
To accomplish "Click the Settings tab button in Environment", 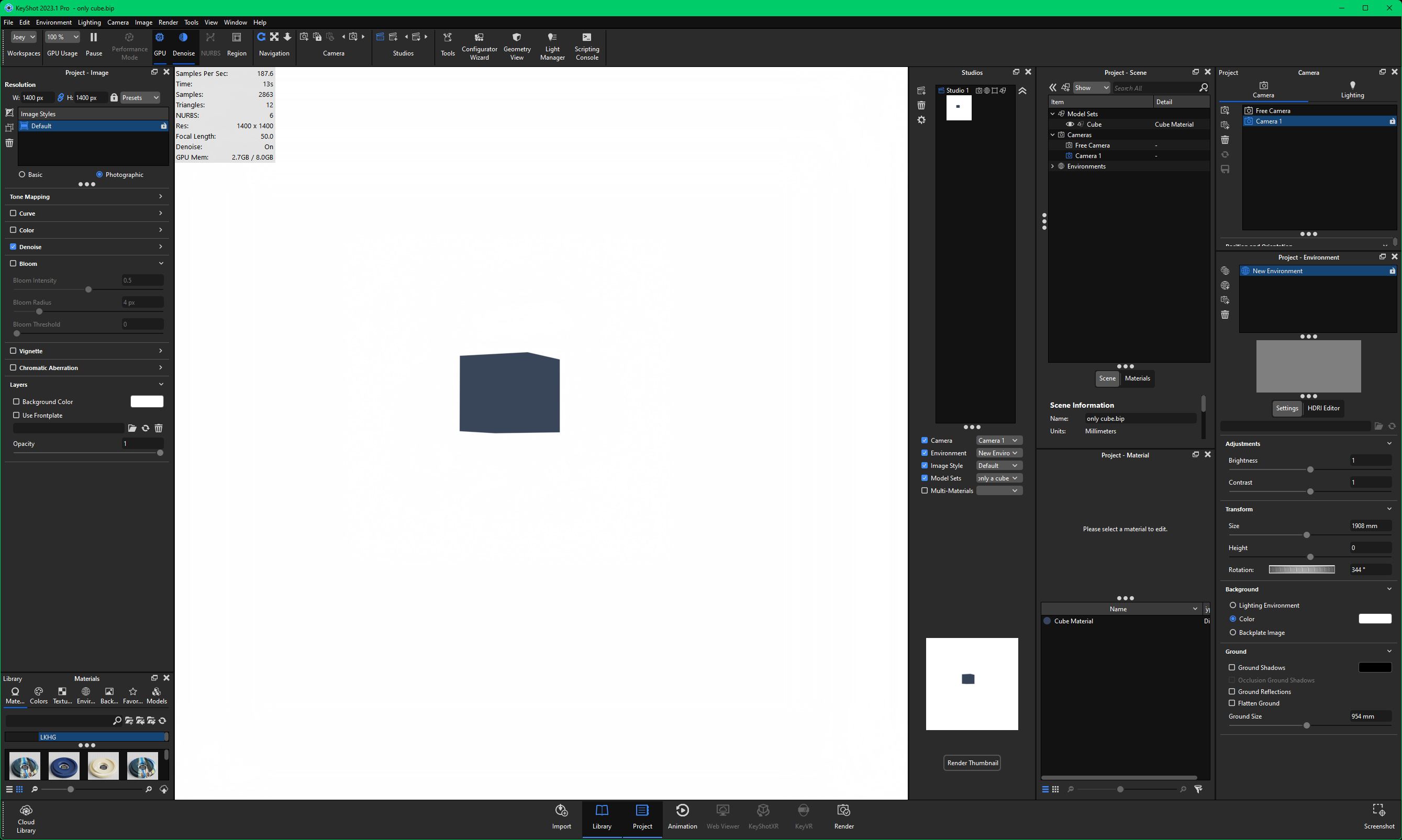I will click(1286, 409).
